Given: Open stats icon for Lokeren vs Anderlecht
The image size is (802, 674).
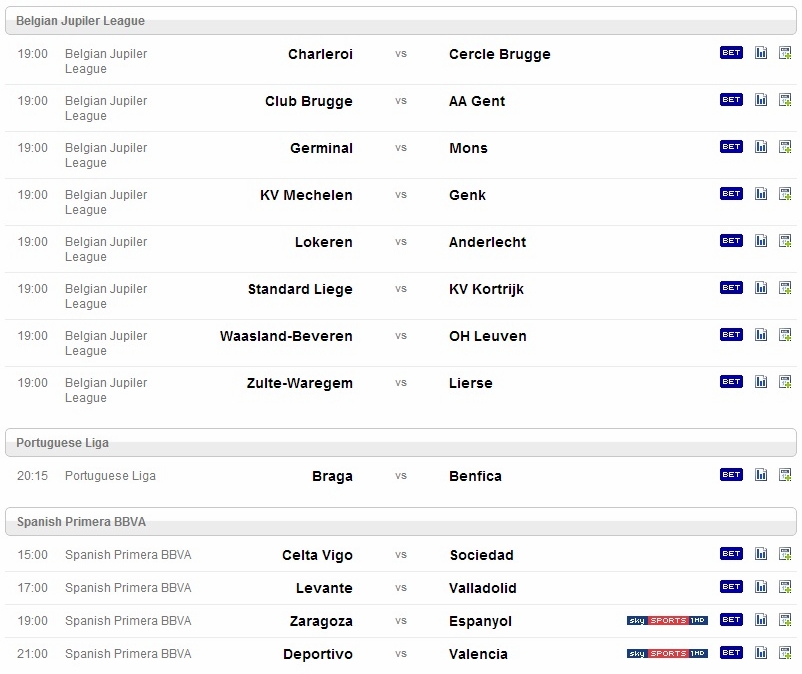Looking at the screenshot, I should 761,241.
